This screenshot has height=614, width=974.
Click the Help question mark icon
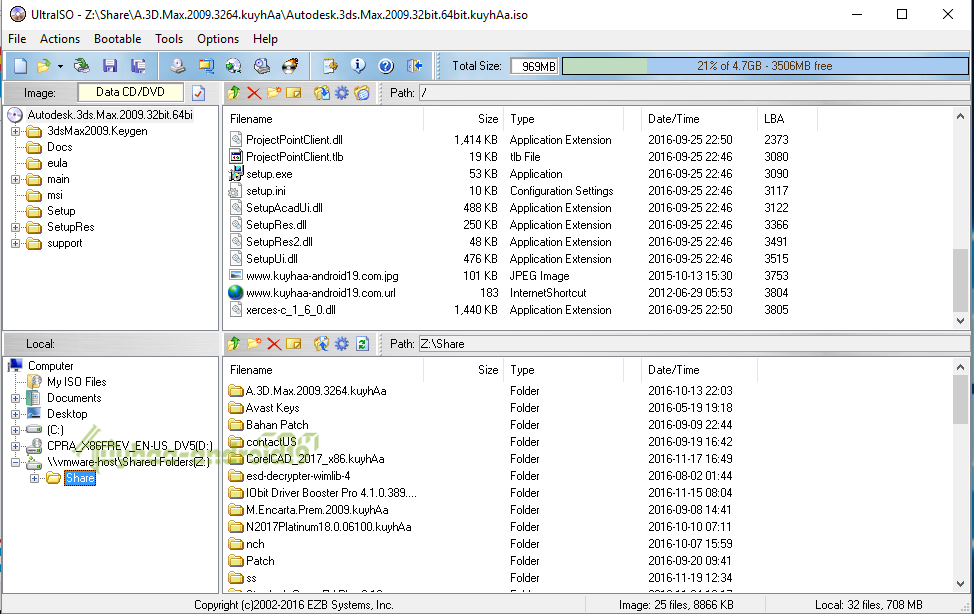tap(386, 66)
